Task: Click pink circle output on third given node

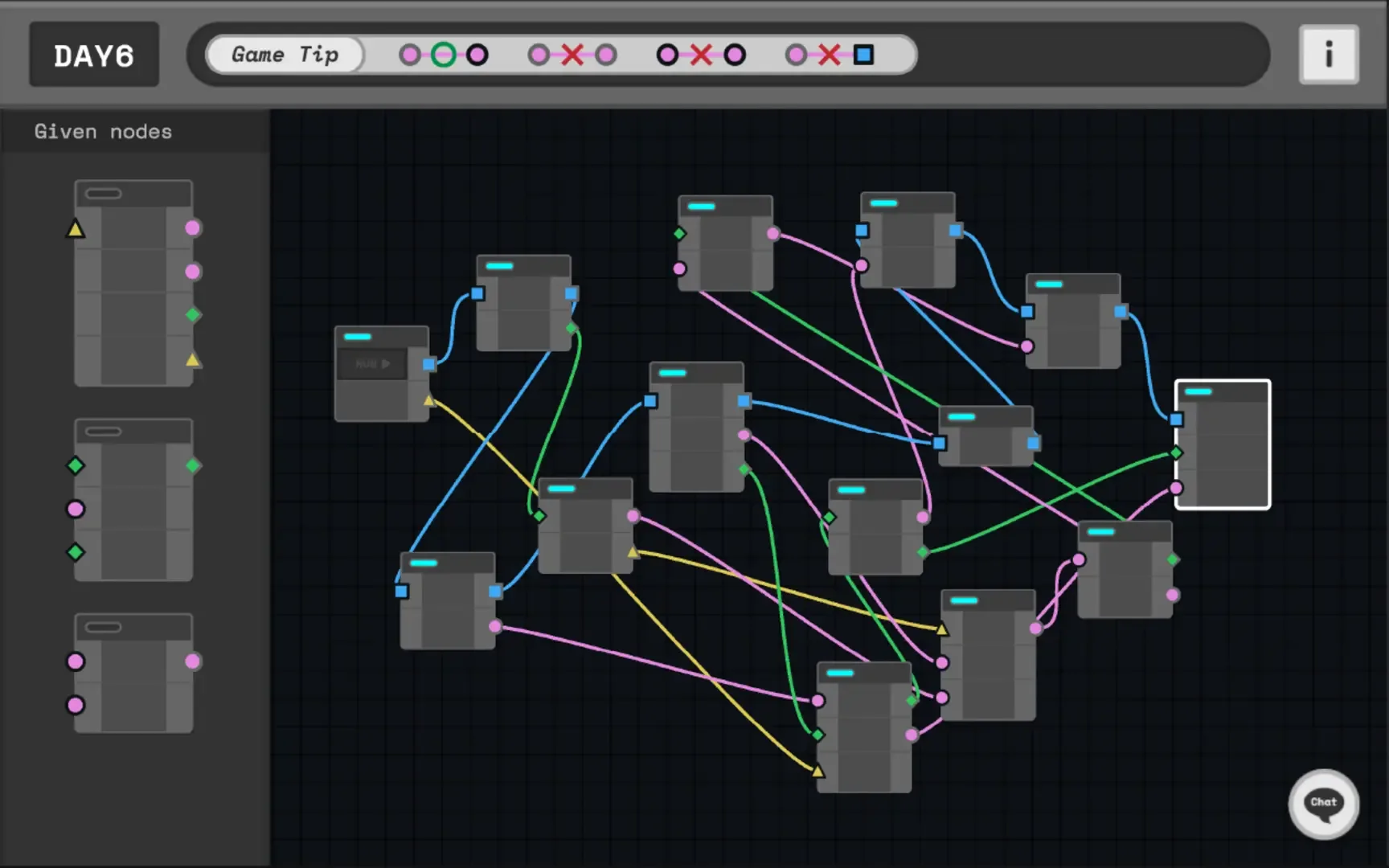Action: click(x=193, y=661)
